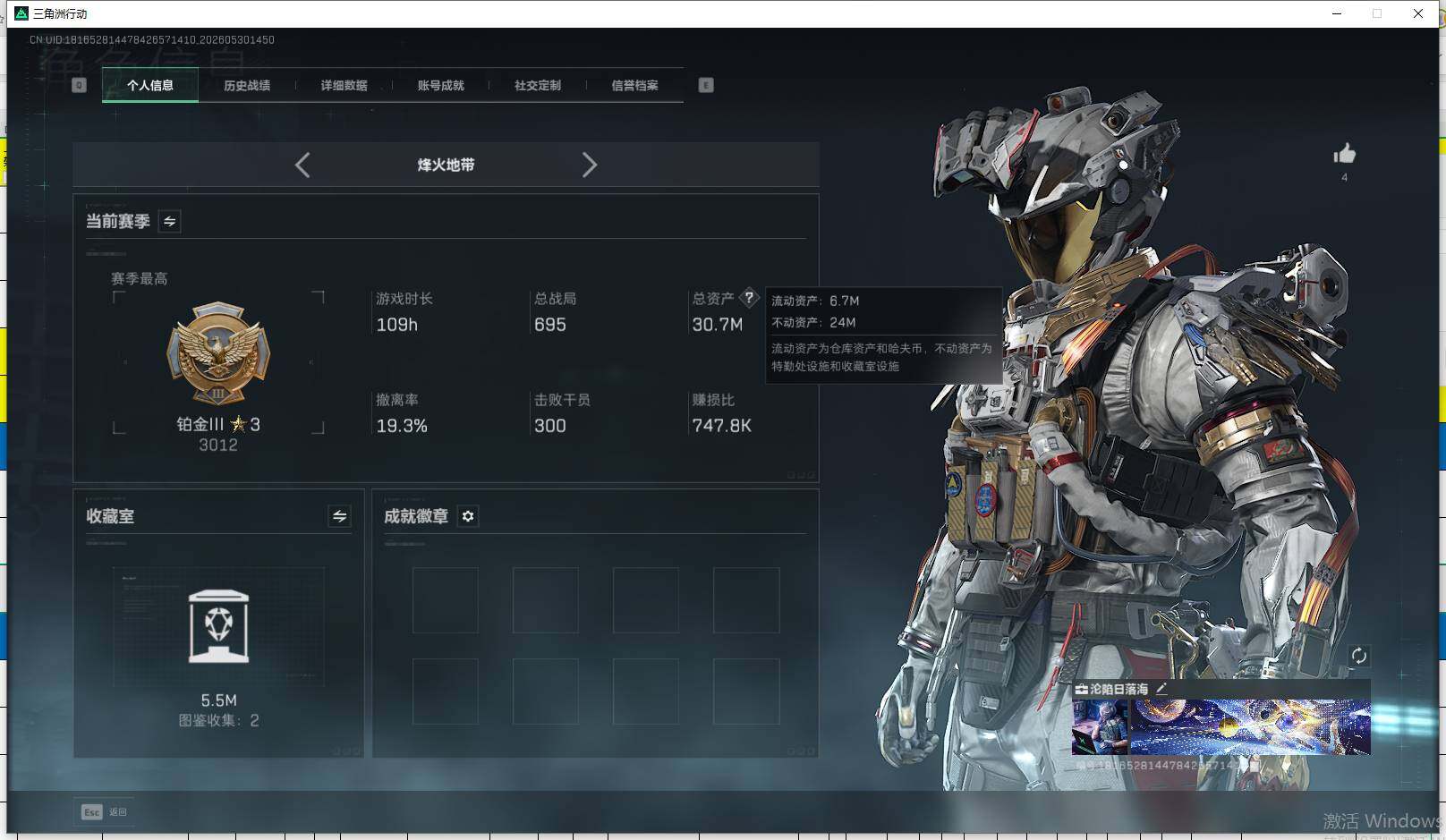Edit the 沦陷日落海 name with pencil icon
Screen dimensions: 1446x840
[x=1161, y=689]
